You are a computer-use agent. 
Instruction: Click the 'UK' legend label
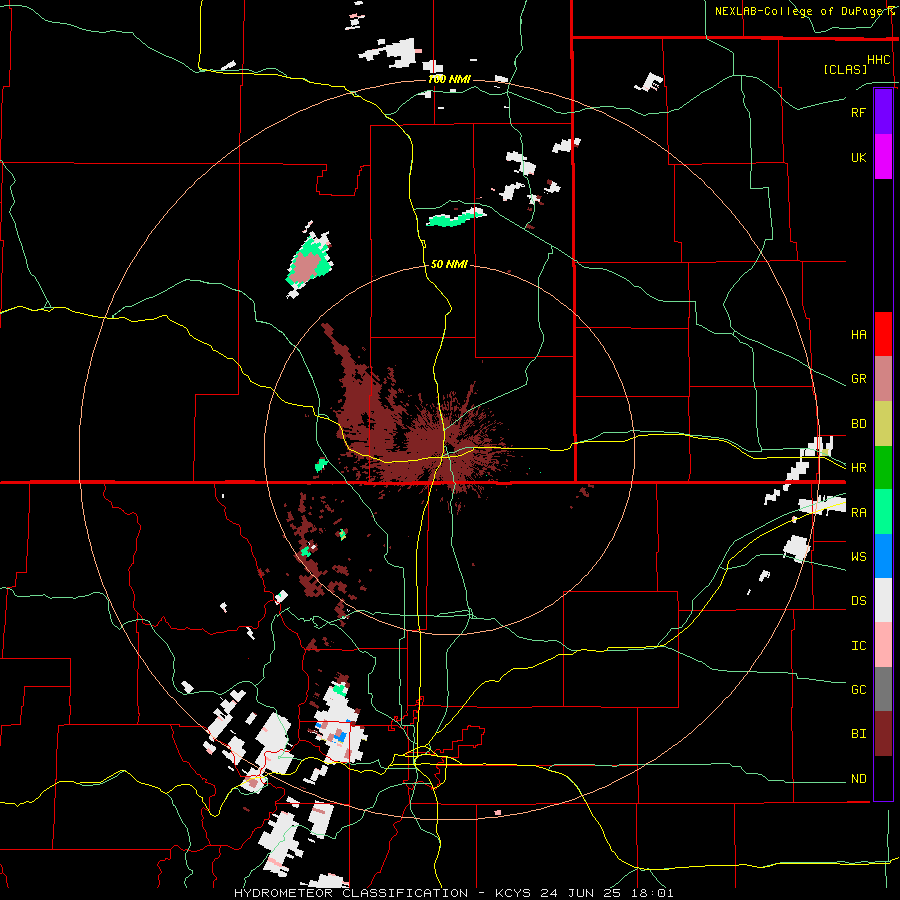click(x=858, y=157)
